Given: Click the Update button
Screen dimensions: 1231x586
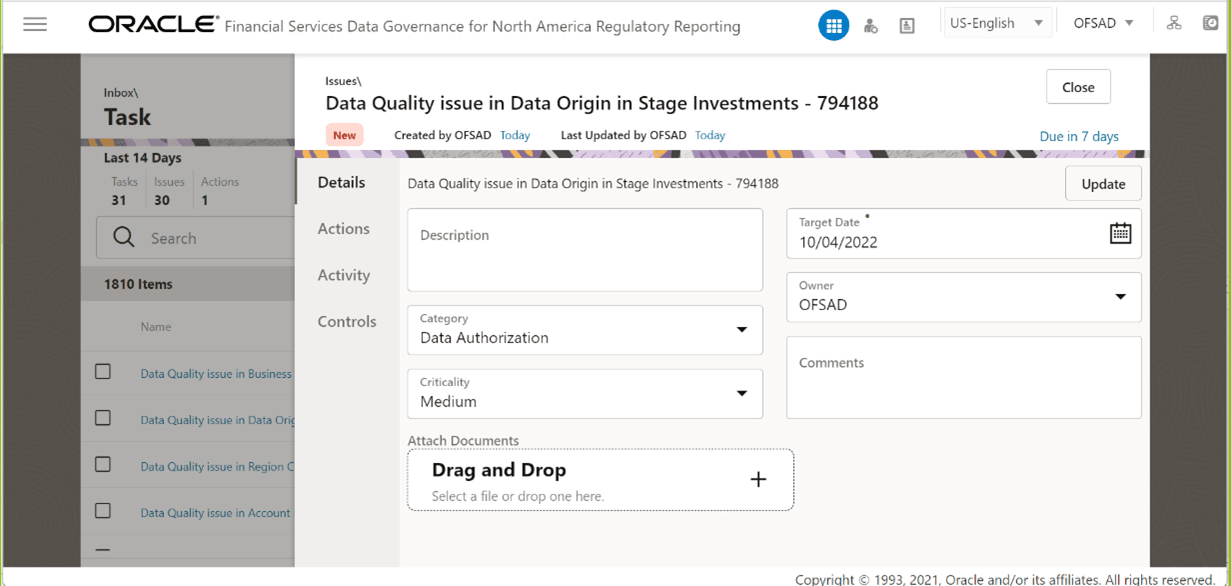Looking at the screenshot, I should pyautogui.click(x=1103, y=184).
